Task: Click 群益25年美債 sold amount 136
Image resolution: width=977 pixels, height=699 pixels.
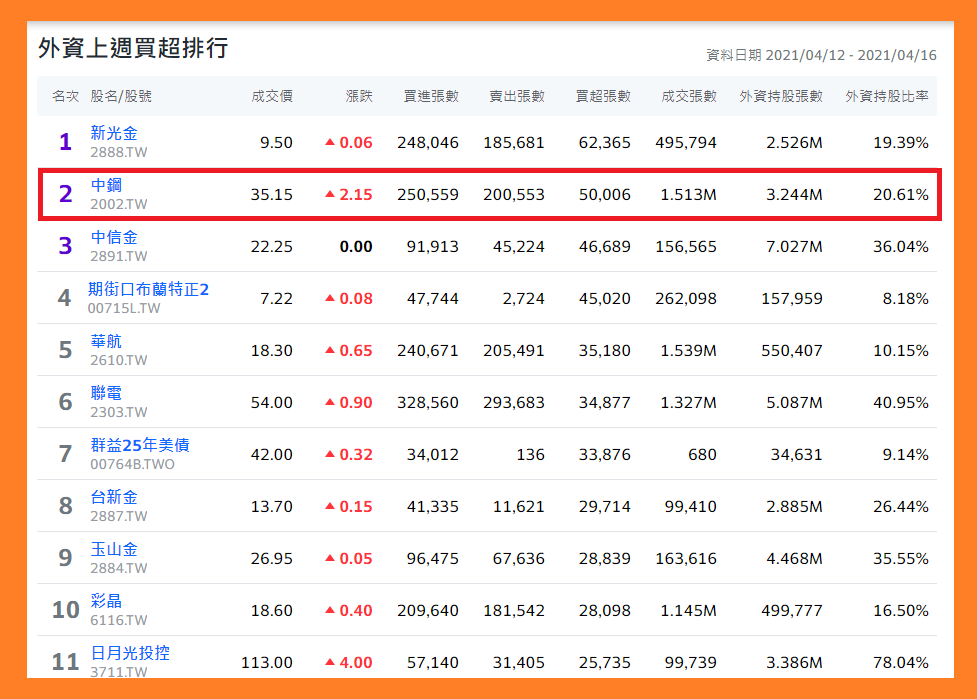Action: click(x=530, y=455)
